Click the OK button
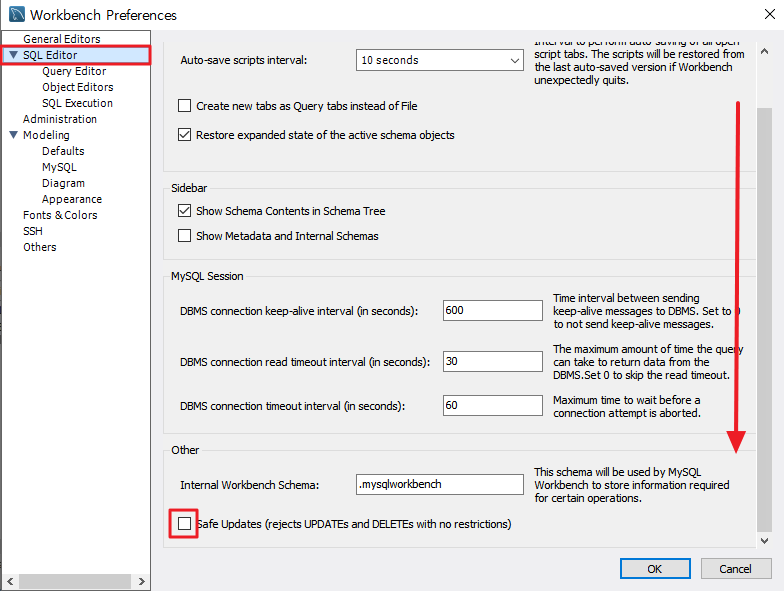 coord(655,569)
